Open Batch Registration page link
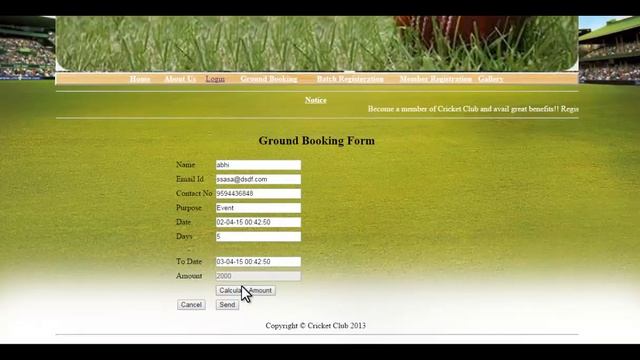This screenshot has height=360, width=640. [x=350, y=79]
